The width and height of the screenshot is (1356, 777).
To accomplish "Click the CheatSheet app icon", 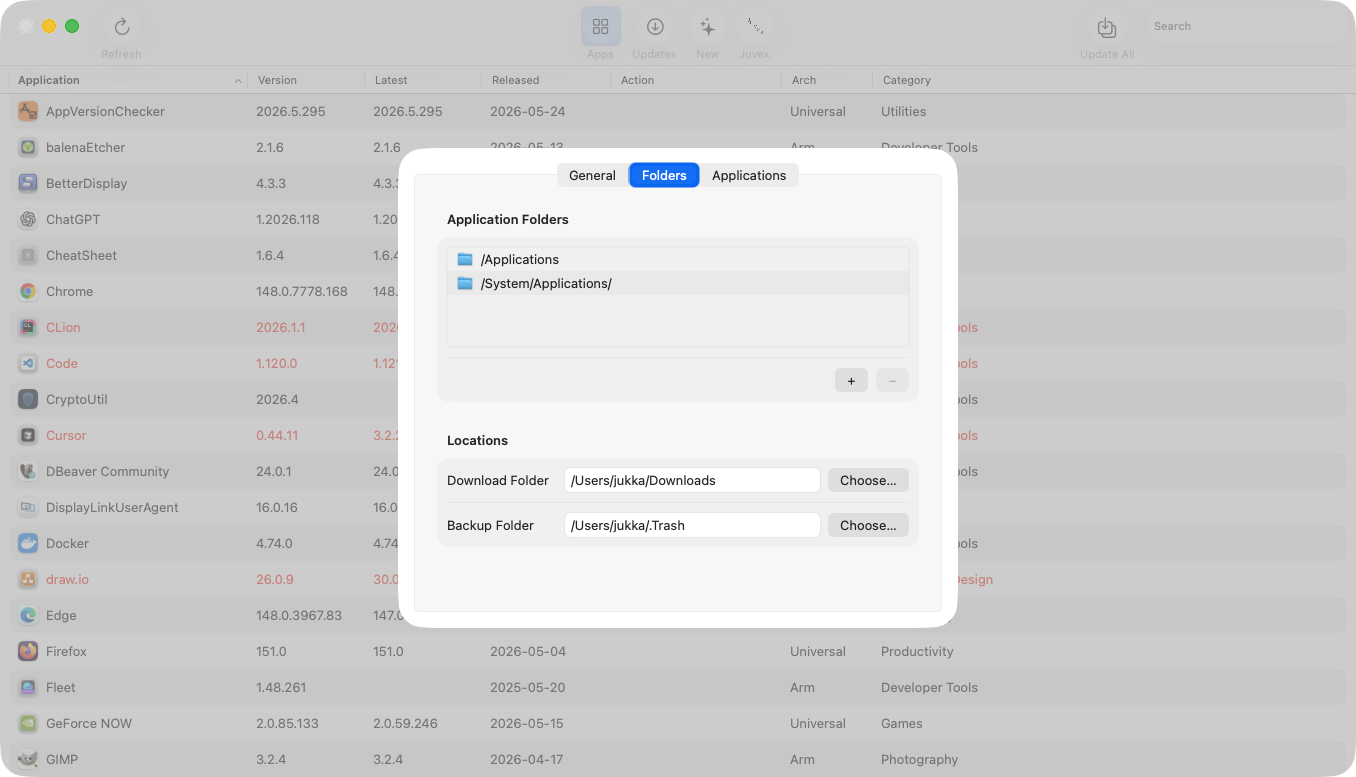I will click(28, 255).
